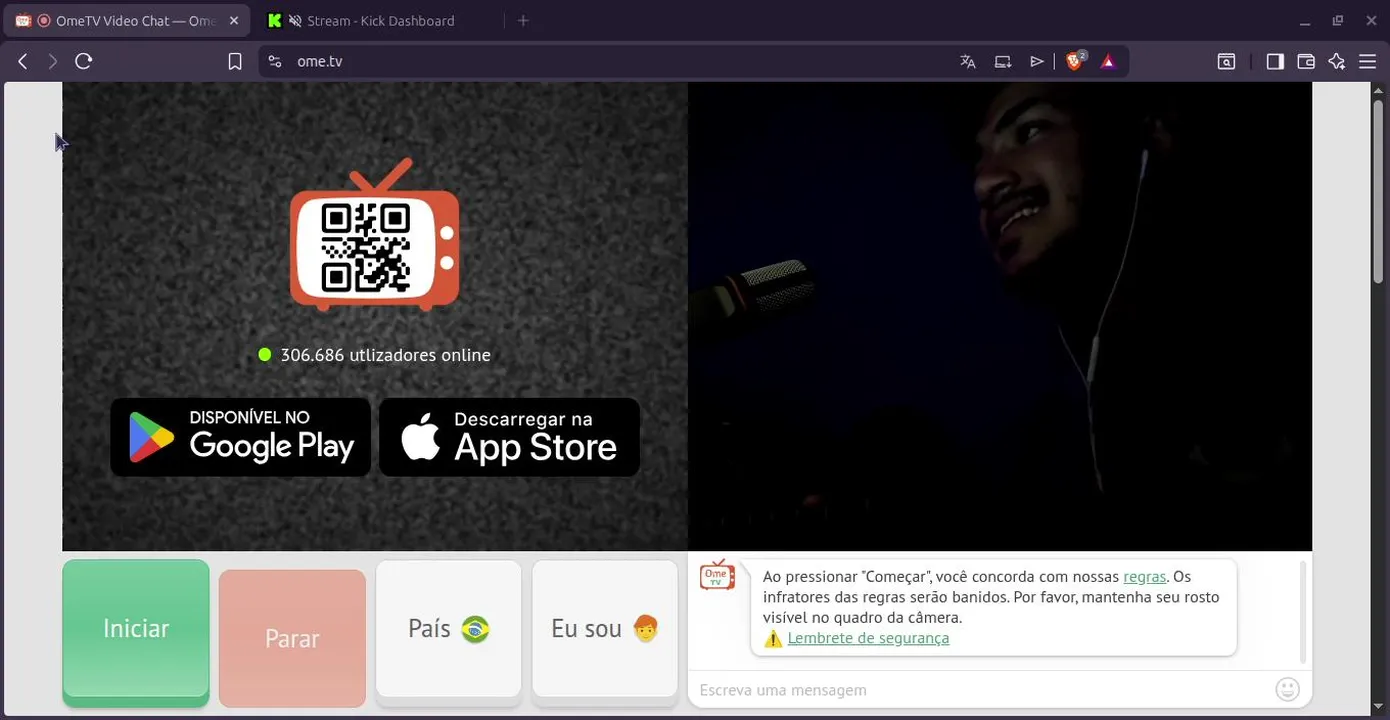Open a new tab with the plus button
The height and width of the screenshot is (720, 1390).
pos(523,20)
